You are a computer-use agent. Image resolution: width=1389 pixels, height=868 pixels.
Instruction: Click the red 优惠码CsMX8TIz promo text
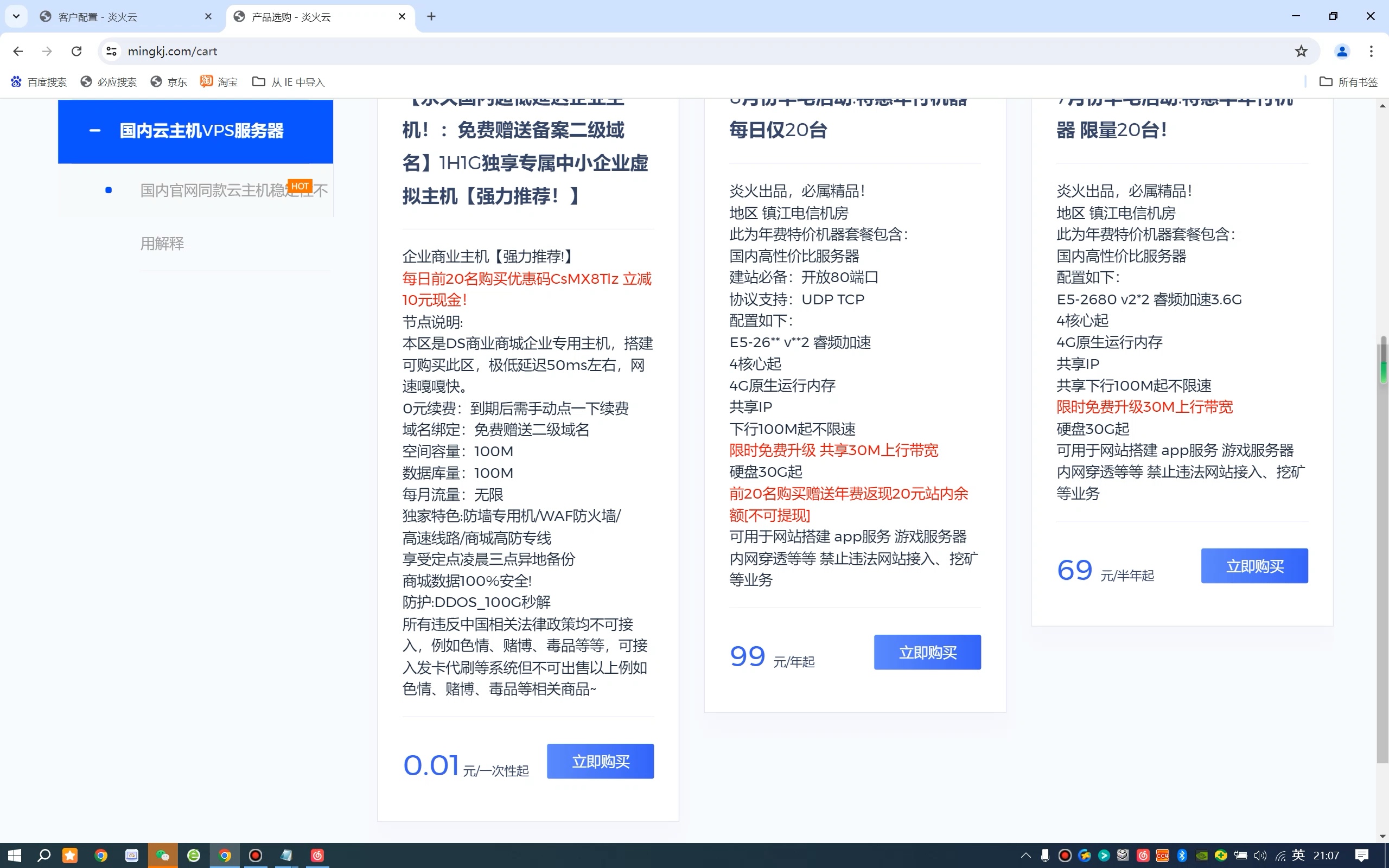tap(527, 289)
